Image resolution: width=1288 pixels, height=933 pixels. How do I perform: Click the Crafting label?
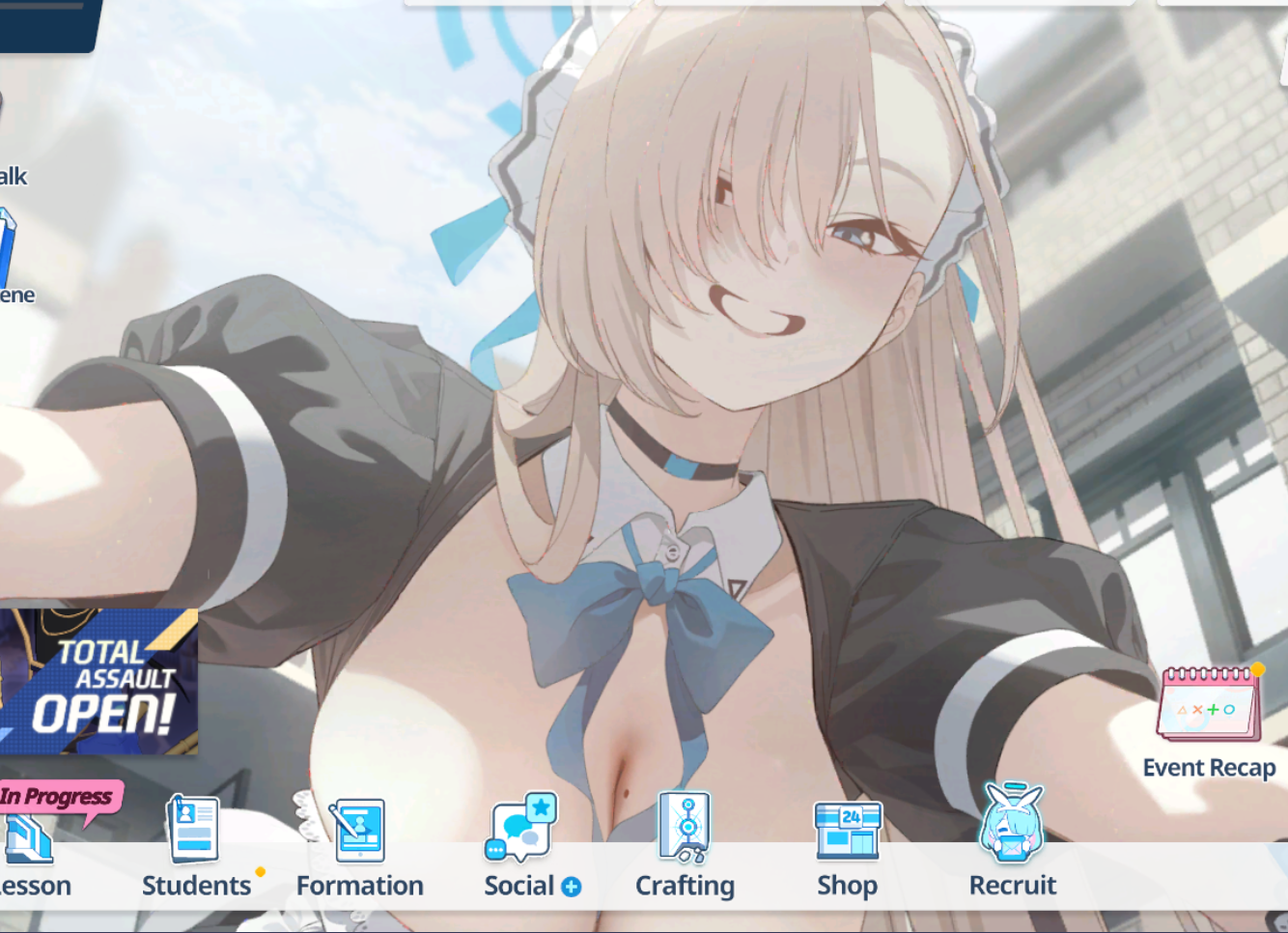(x=685, y=887)
